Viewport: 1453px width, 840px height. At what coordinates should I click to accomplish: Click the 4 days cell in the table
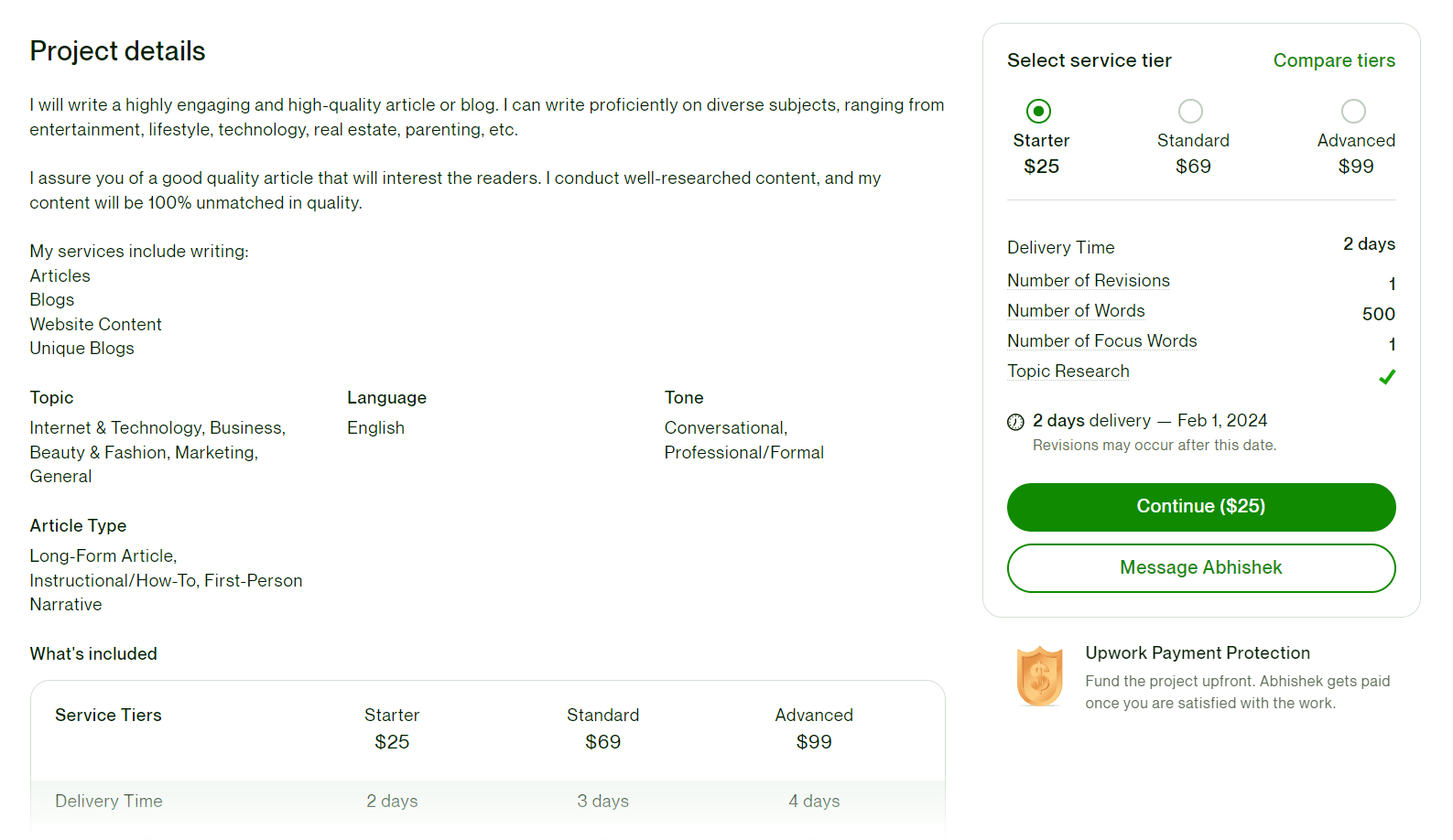point(814,802)
